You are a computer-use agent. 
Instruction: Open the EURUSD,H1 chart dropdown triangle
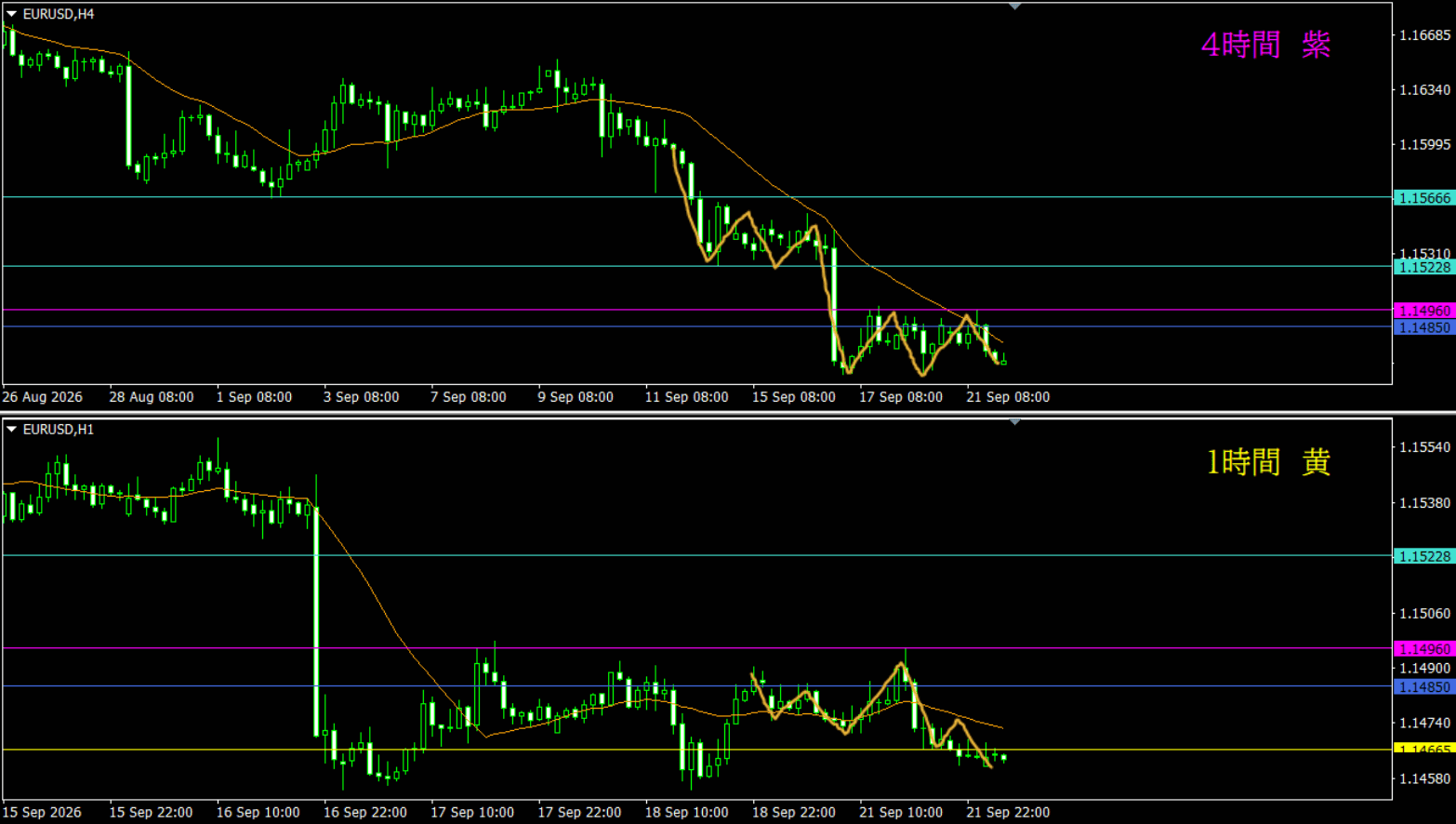pos(11,429)
